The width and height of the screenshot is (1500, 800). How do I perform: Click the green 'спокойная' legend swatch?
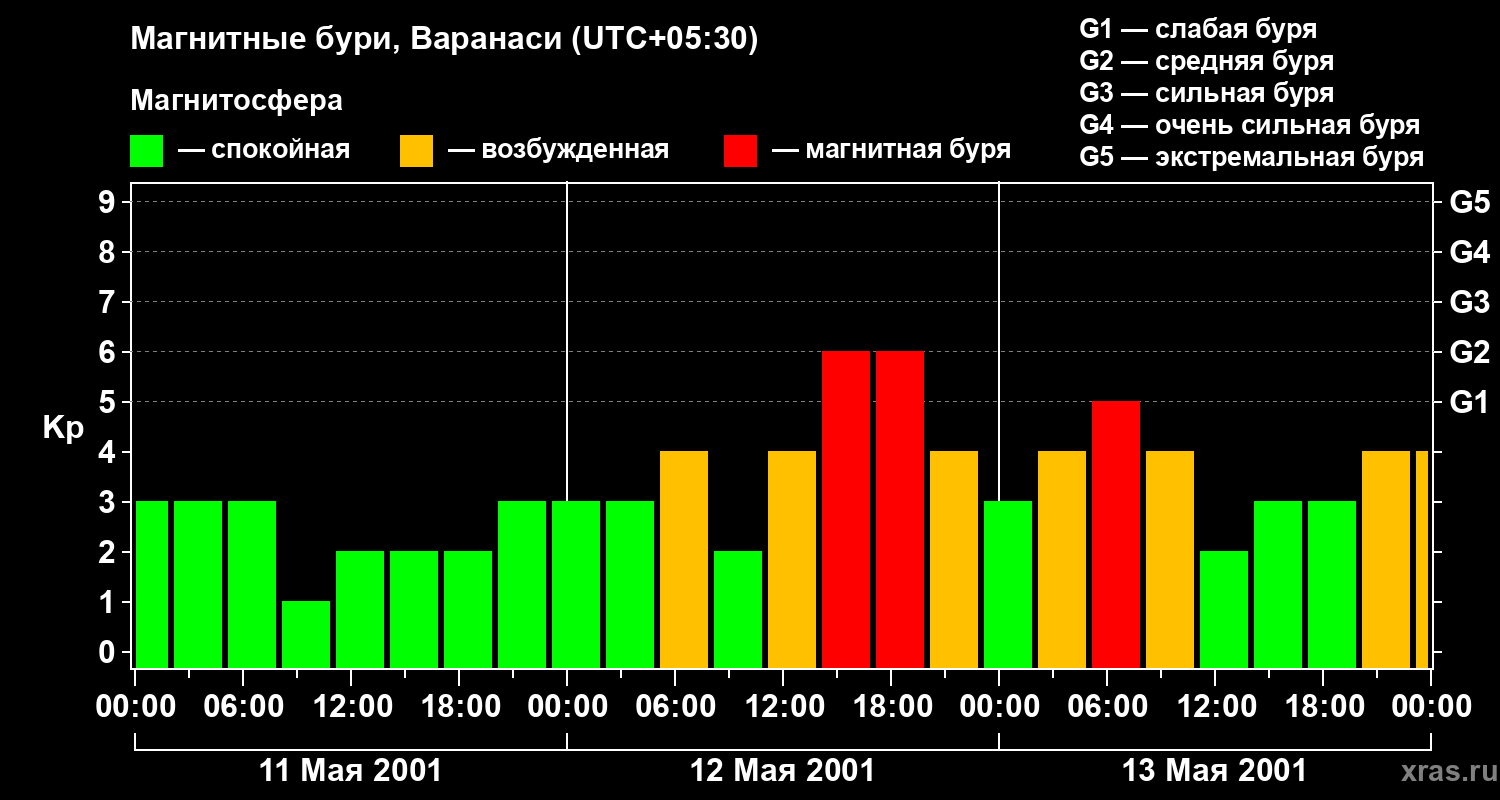coord(146,151)
